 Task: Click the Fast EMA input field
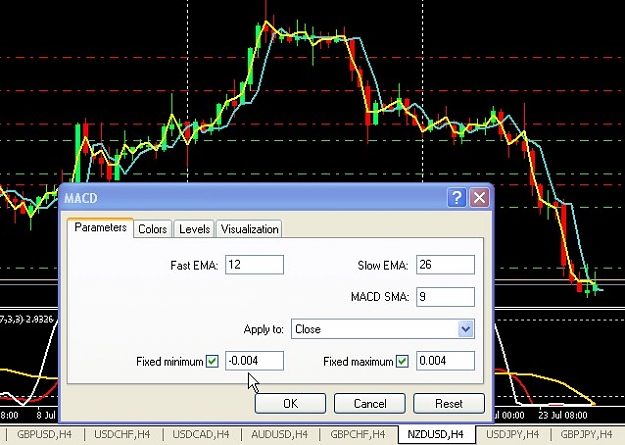click(254, 265)
